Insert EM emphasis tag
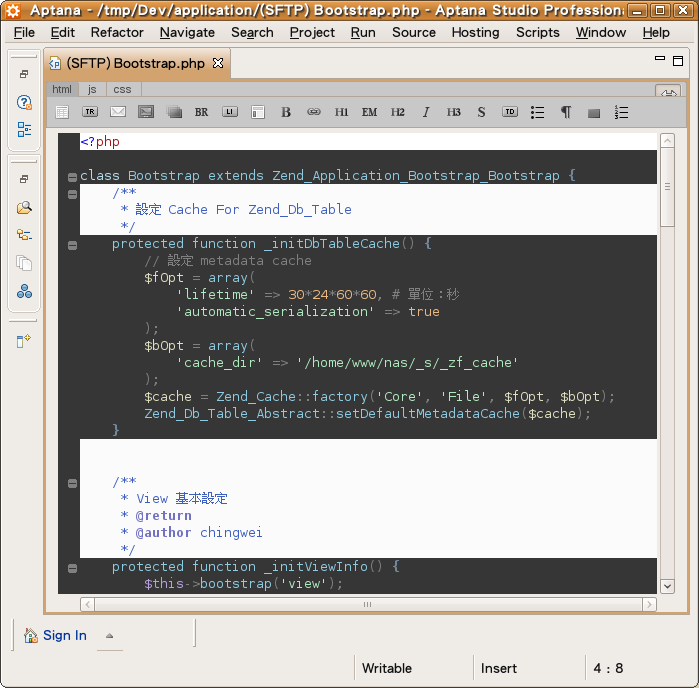Image resolution: width=699 pixels, height=688 pixels. pos(370,112)
